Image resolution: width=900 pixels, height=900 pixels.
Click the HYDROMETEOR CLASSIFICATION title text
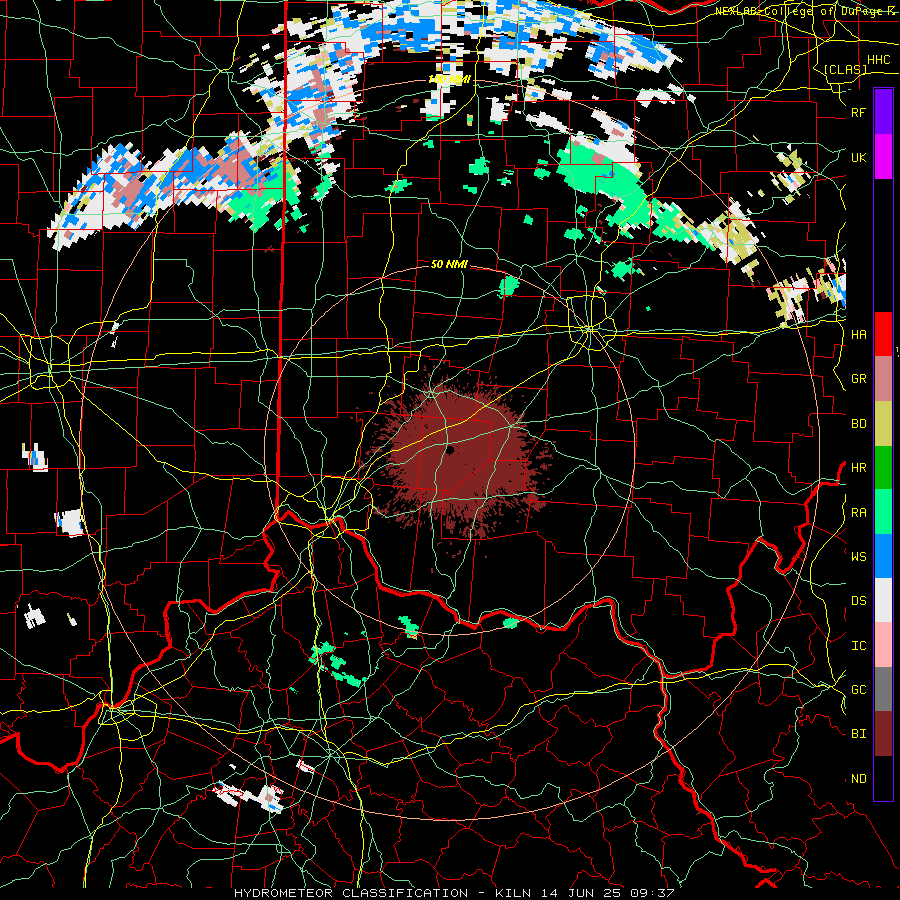coord(351,893)
